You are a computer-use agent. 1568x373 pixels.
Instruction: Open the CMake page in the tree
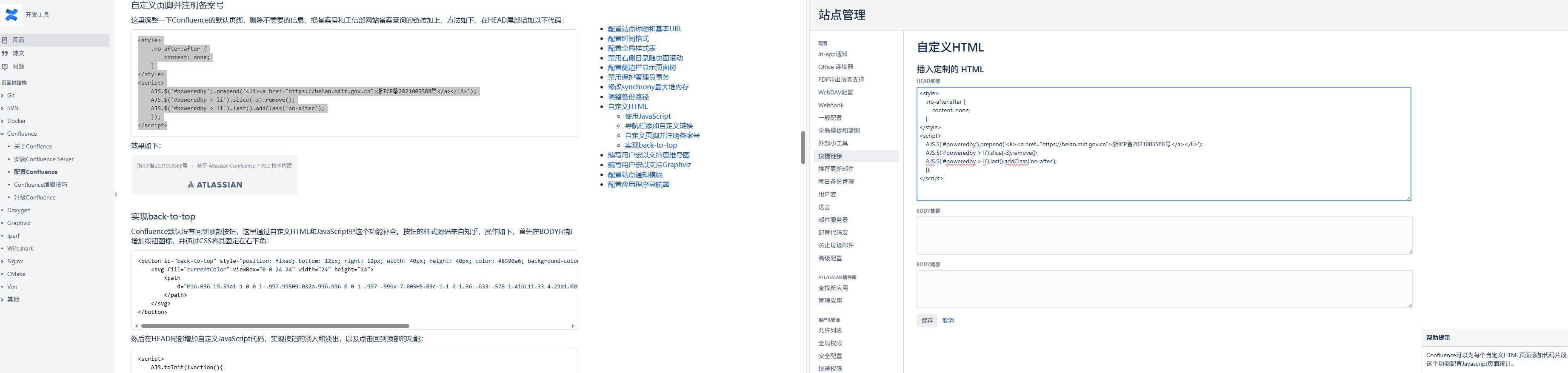(17, 274)
